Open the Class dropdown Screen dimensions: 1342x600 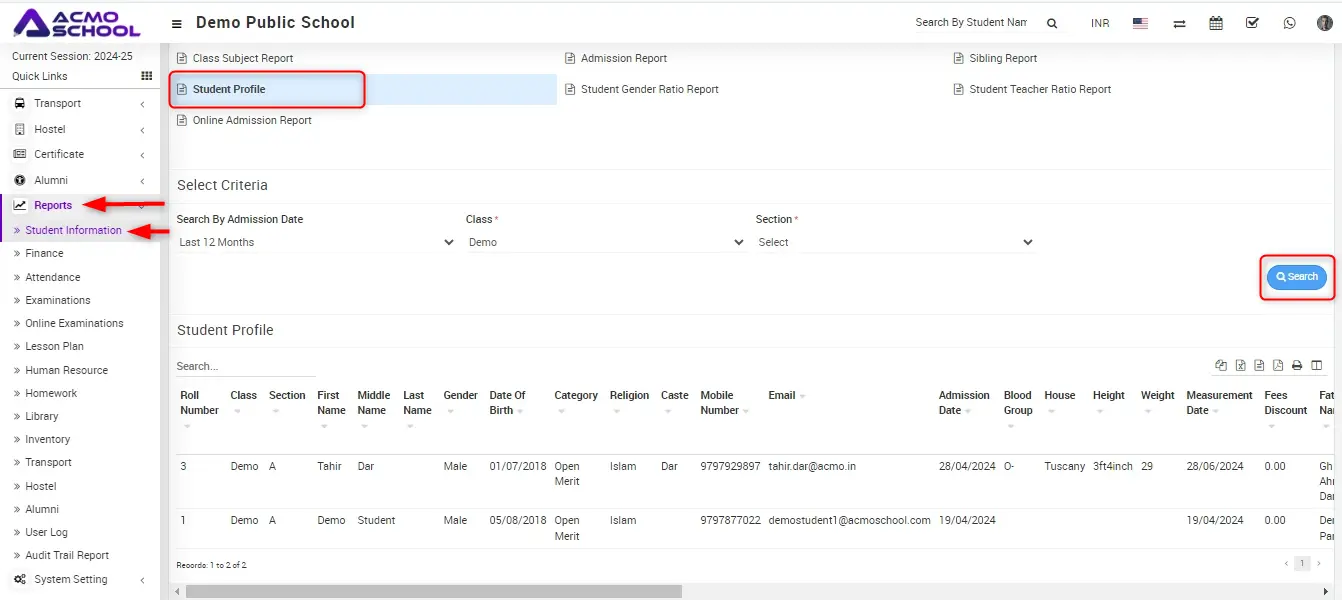[x=606, y=242]
